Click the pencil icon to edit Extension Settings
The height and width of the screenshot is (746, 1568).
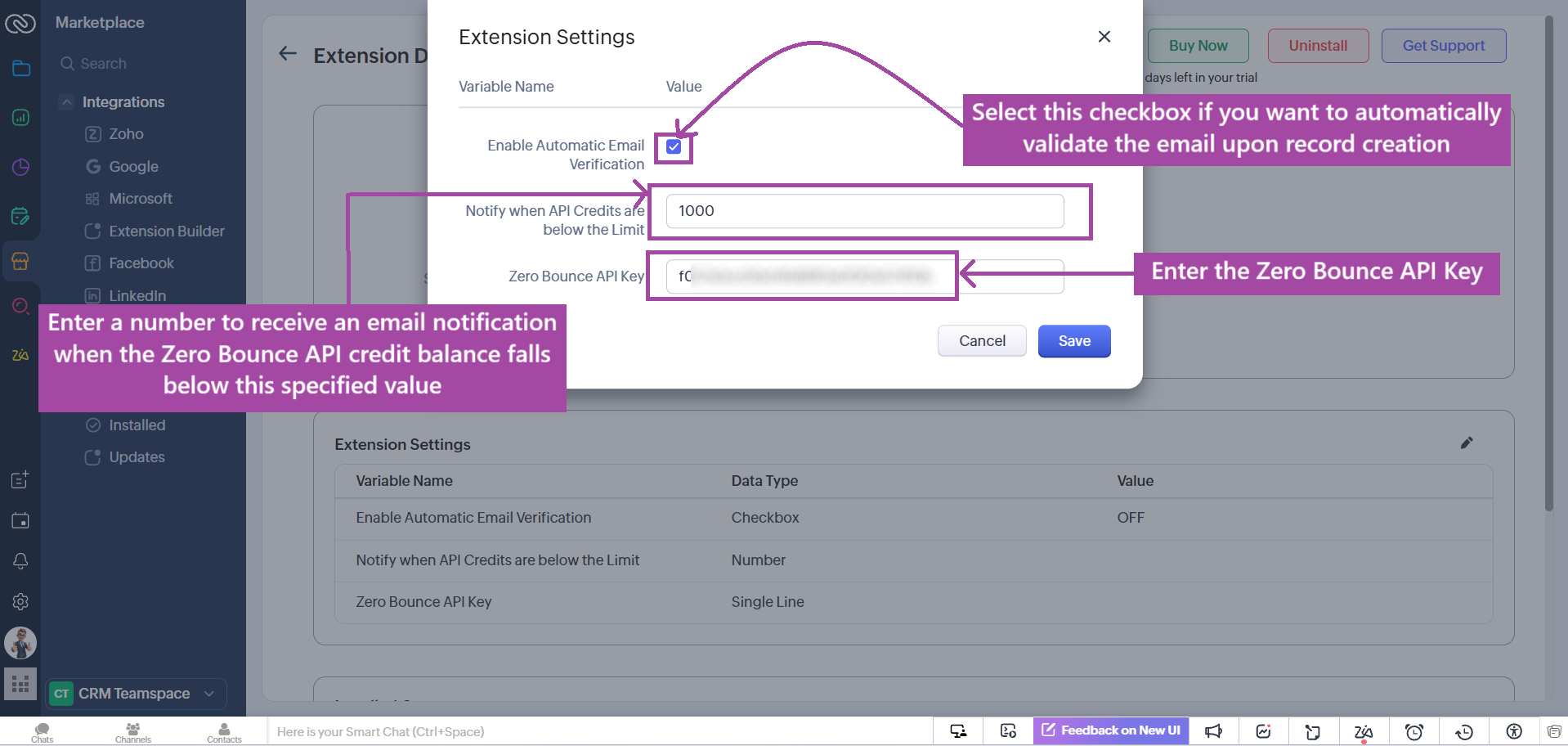click(x=1467, y=443)
